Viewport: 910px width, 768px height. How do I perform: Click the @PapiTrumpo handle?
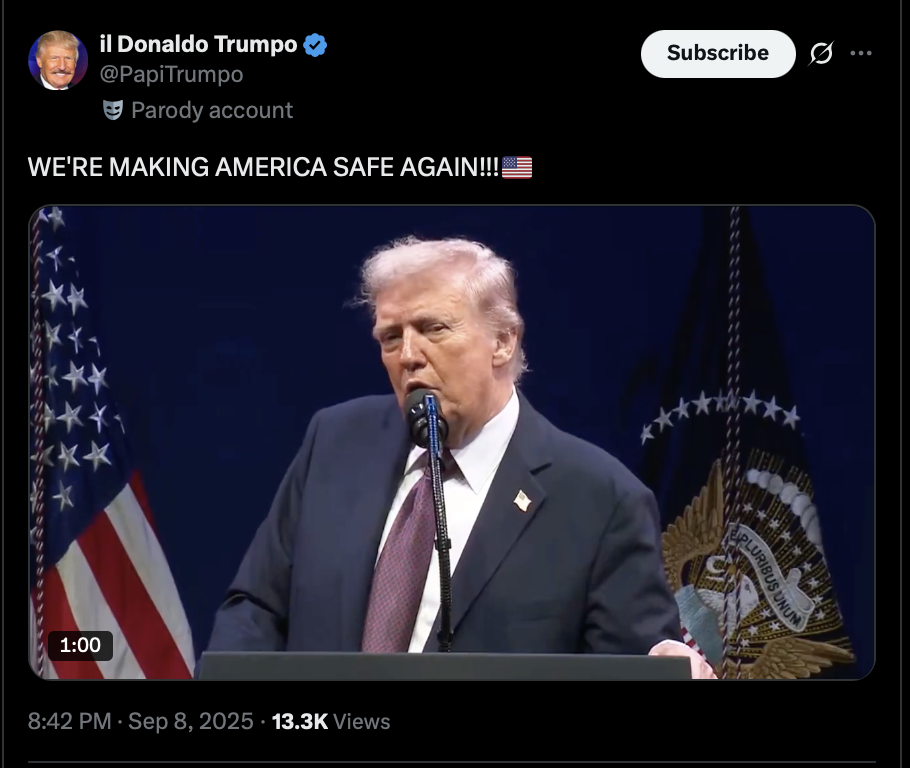171,74
